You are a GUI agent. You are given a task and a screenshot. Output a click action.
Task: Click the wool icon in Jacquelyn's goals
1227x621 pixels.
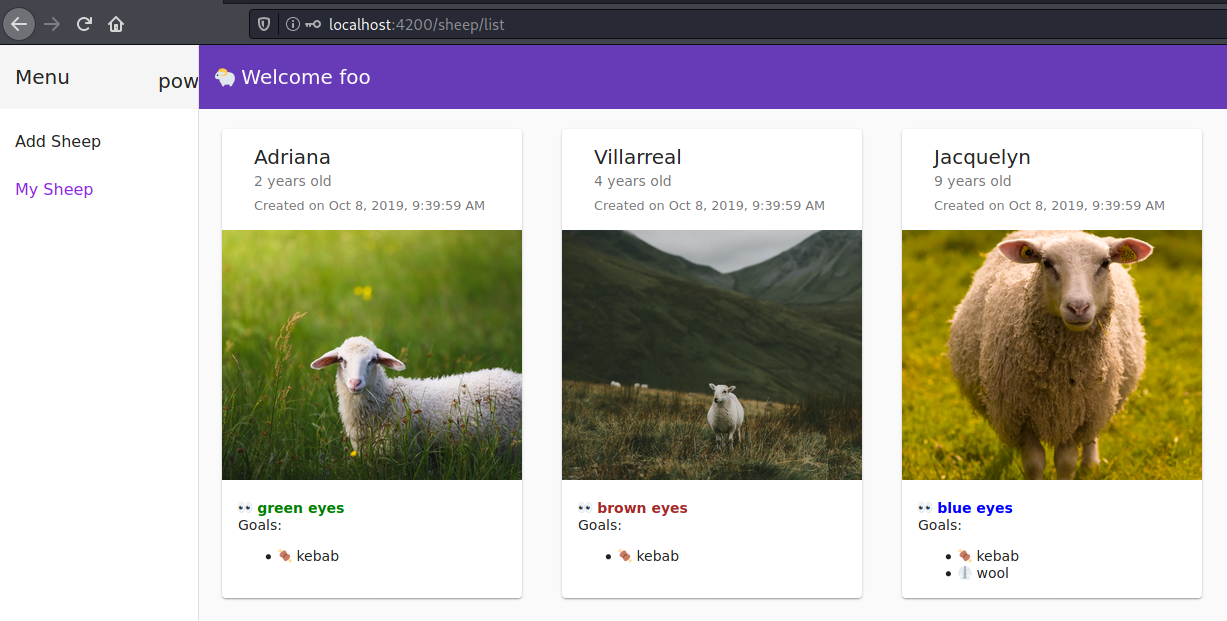[x=965, y=573]
